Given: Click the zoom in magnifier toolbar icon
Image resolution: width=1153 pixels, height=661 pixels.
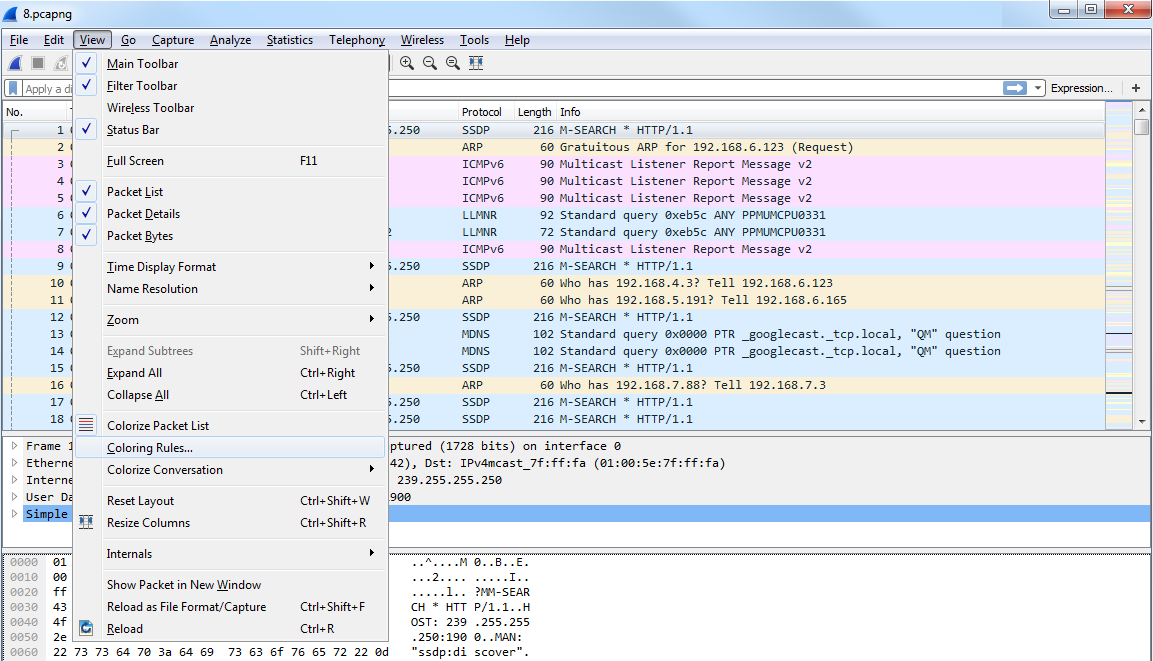Looking at the screenshot, I should click(x=407, y=63).
